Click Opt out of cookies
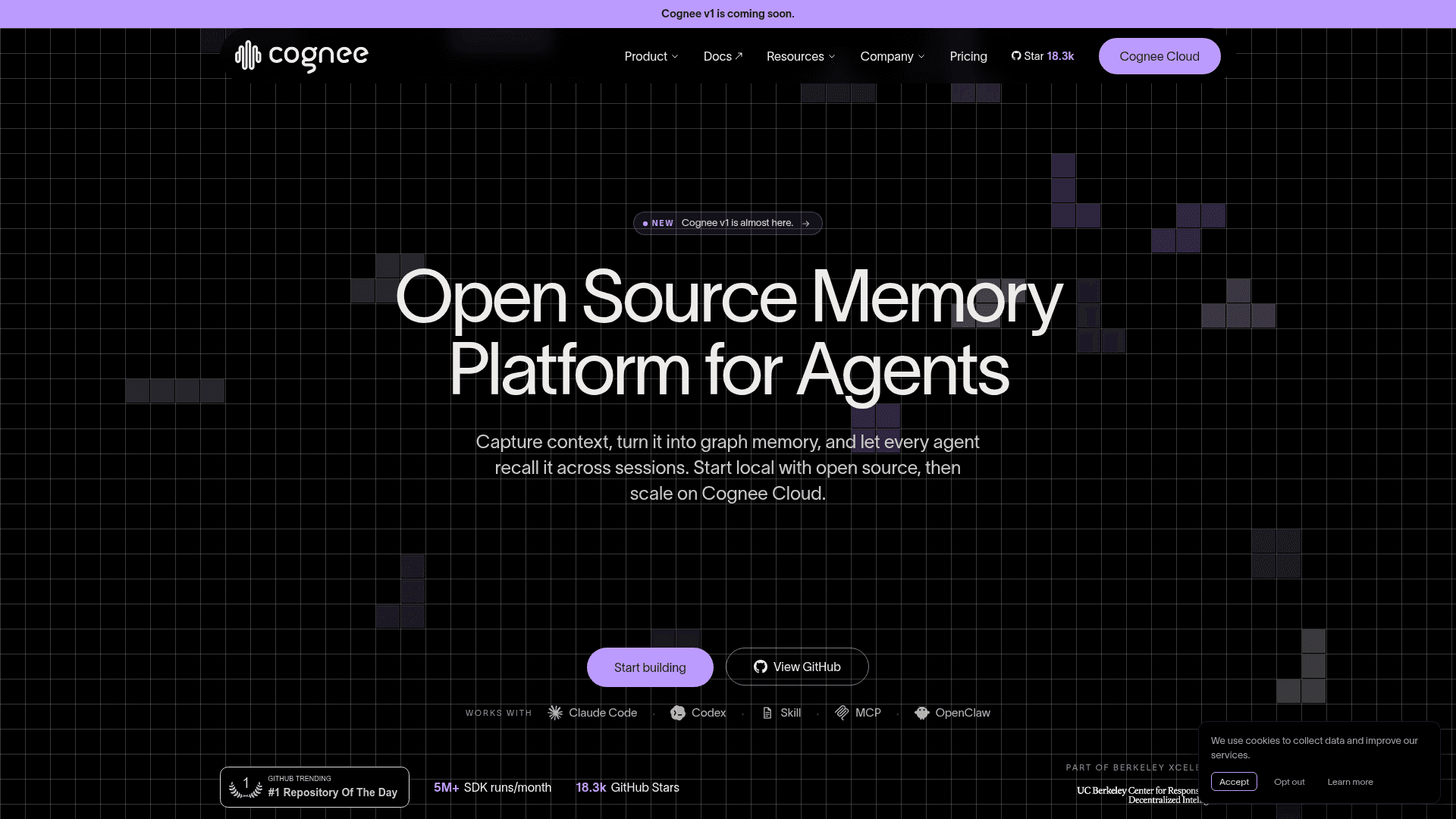This screenshot has width=1456, height=819. (x=1289, y=782)
